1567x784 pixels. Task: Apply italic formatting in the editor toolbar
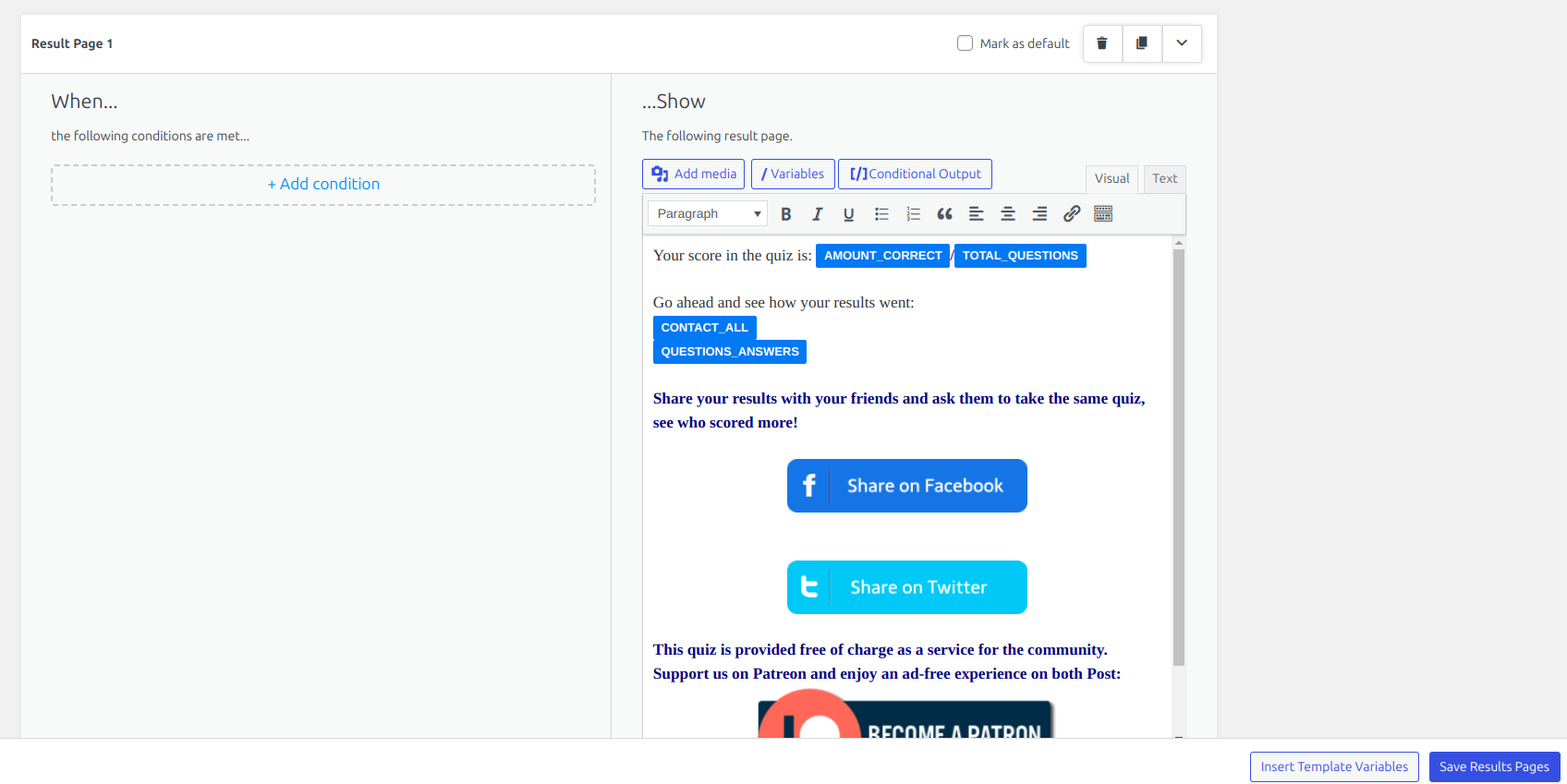pos(818,214)
